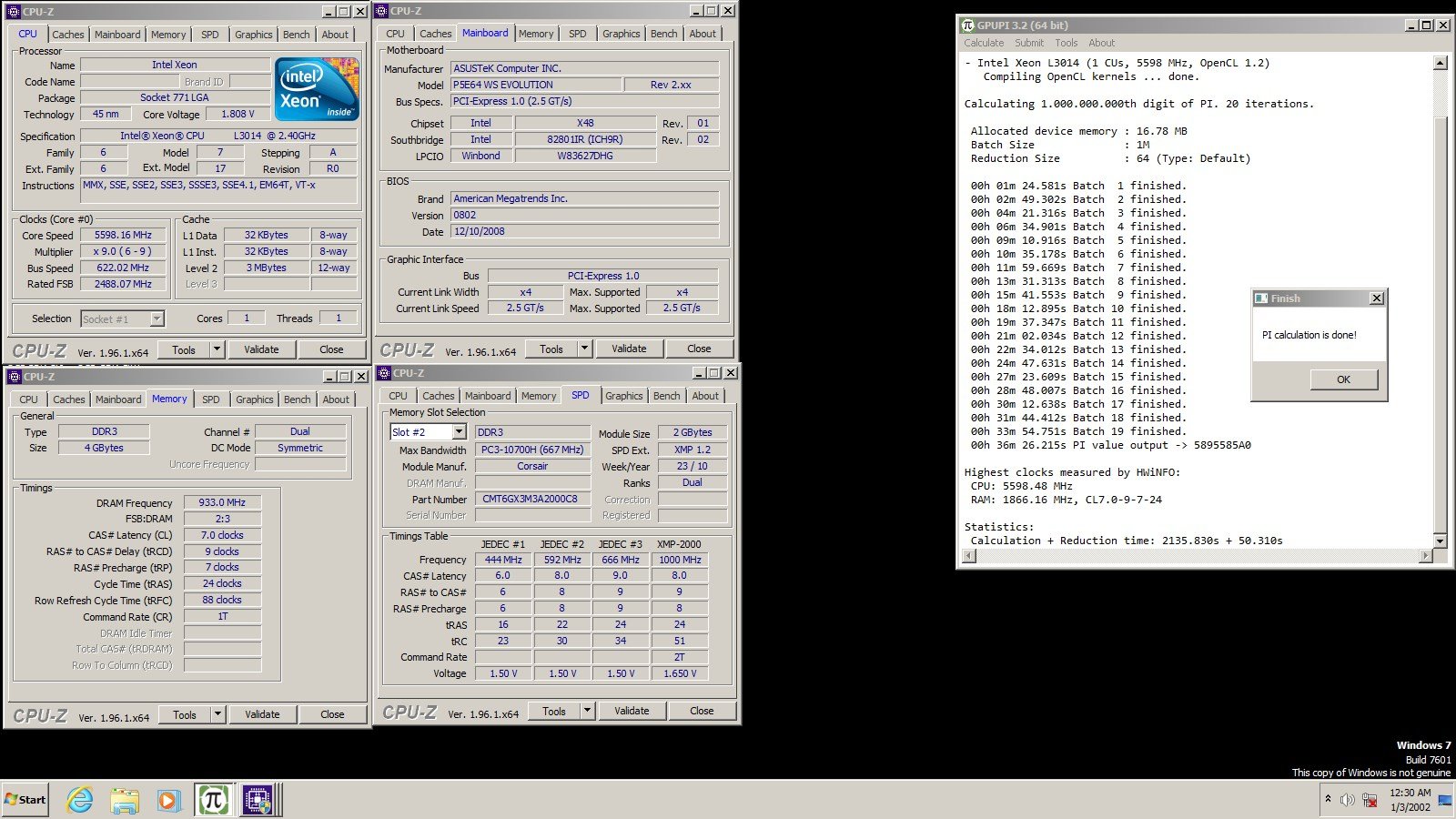The image size is (1456, 819).
Task: Open CPU tab in Mainboard CPU-Z window
Action: (x=395, y=34)
